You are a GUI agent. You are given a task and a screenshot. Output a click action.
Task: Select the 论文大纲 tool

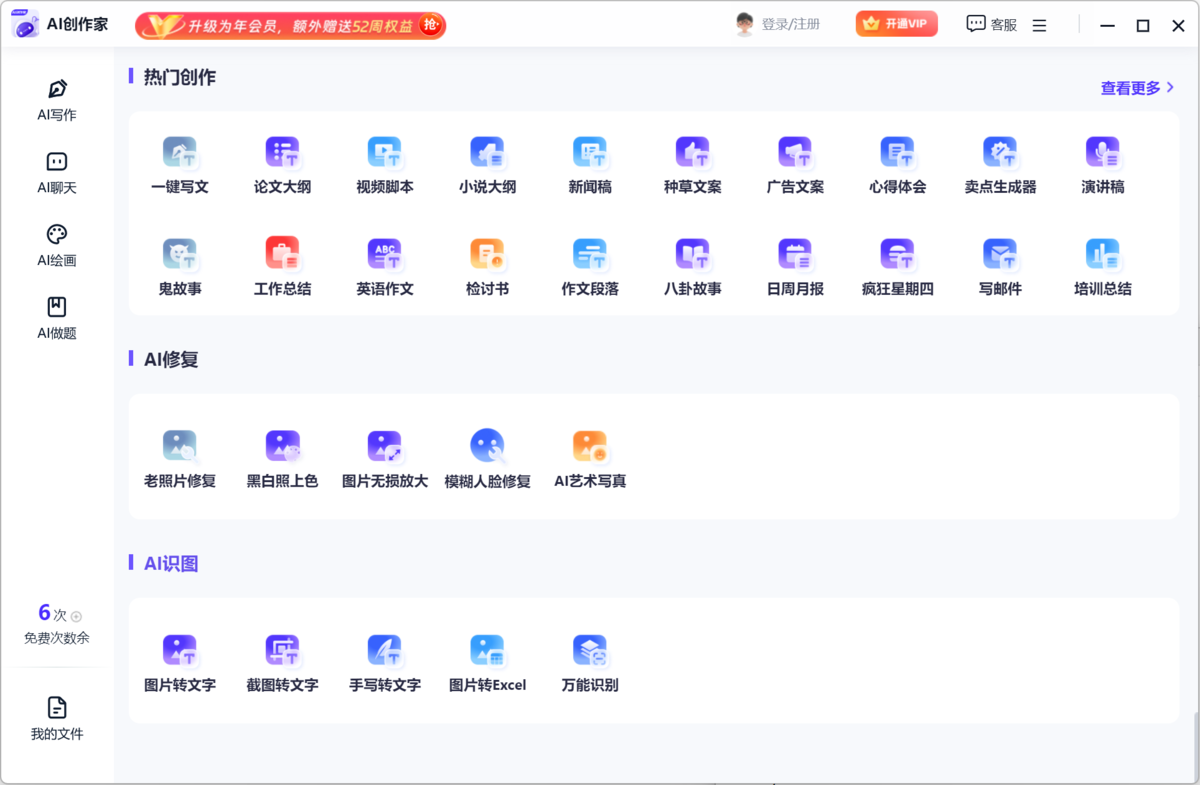pyautogui.click(x=283, y=163)
